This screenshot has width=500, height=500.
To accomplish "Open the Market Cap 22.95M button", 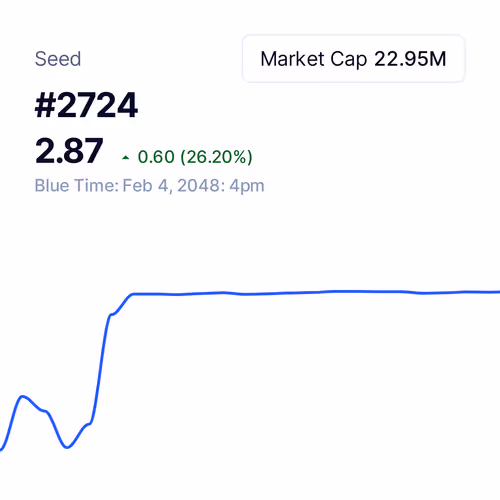I will [x=353, y=59].
